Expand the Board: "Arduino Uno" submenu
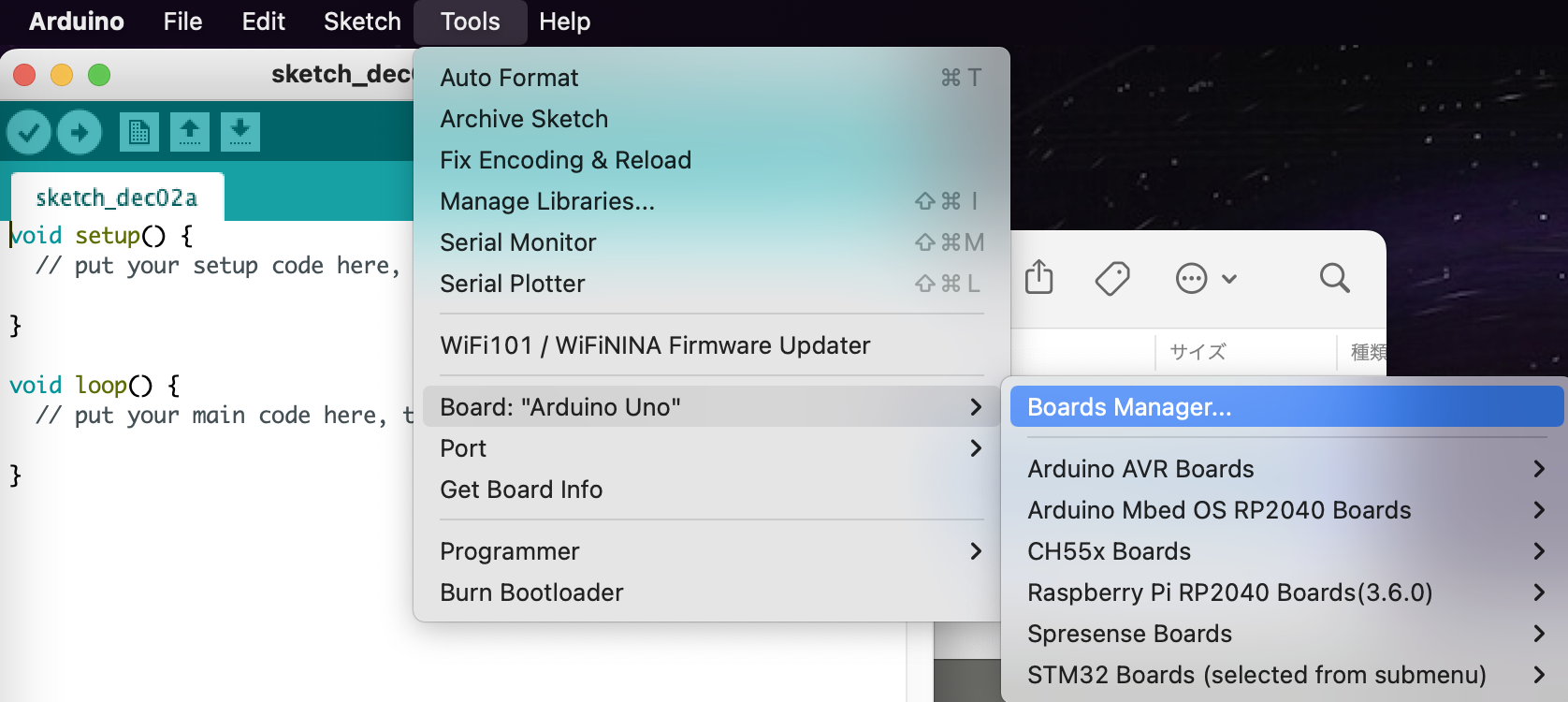1568x702 pixels. click(712, 407)
